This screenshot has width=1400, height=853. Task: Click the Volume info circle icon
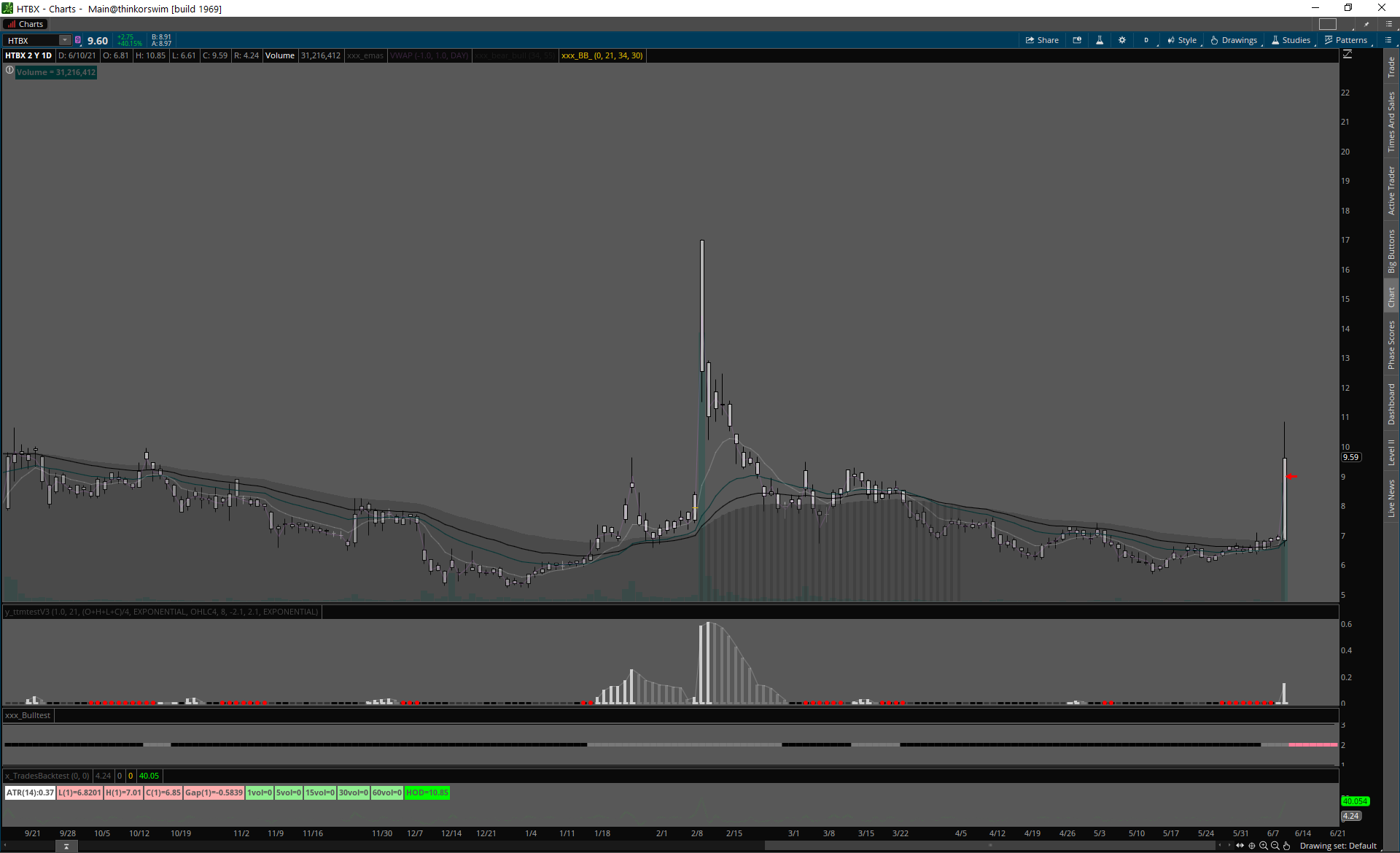pyautogui.click(x=9, y=71)
